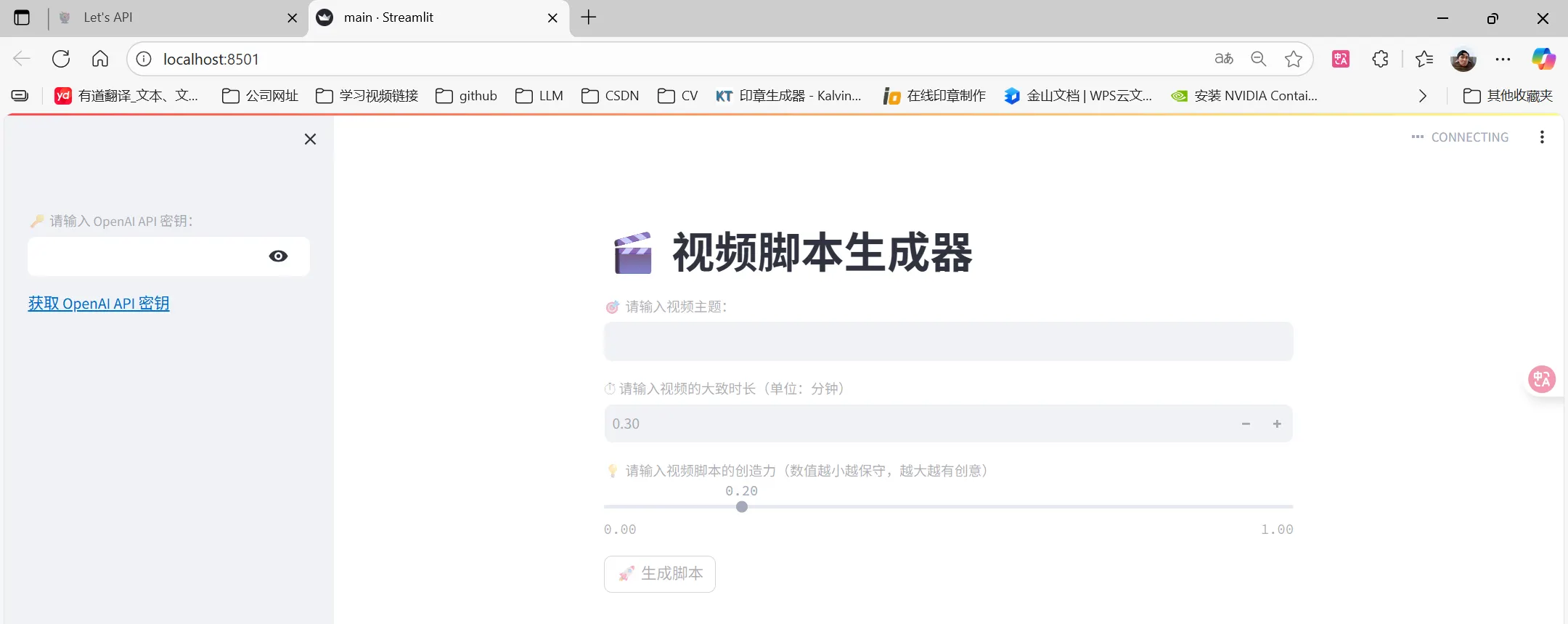Image resolution: width=1568 pixels, height=624 pixels.
Task: Open browser Settings and more menu
Action: tap(1503, 59)
